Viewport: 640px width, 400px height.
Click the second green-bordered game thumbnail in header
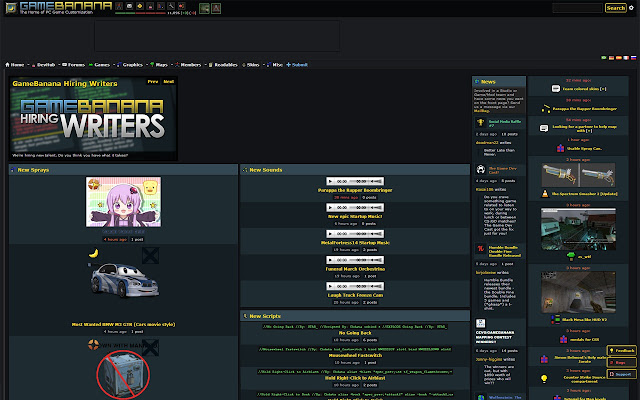pos(216,8)
